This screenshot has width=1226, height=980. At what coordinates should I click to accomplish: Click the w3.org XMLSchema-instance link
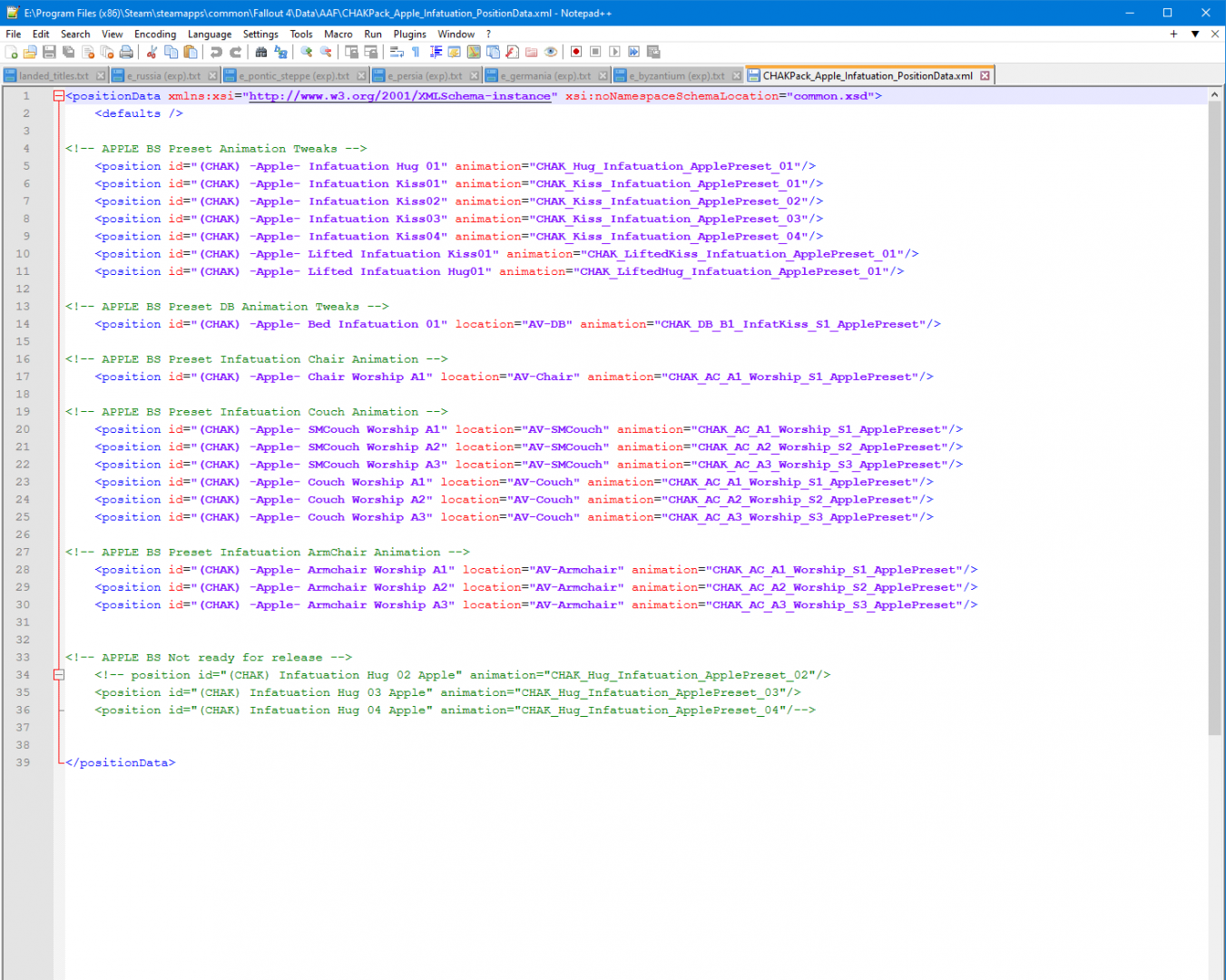point(399,96)
